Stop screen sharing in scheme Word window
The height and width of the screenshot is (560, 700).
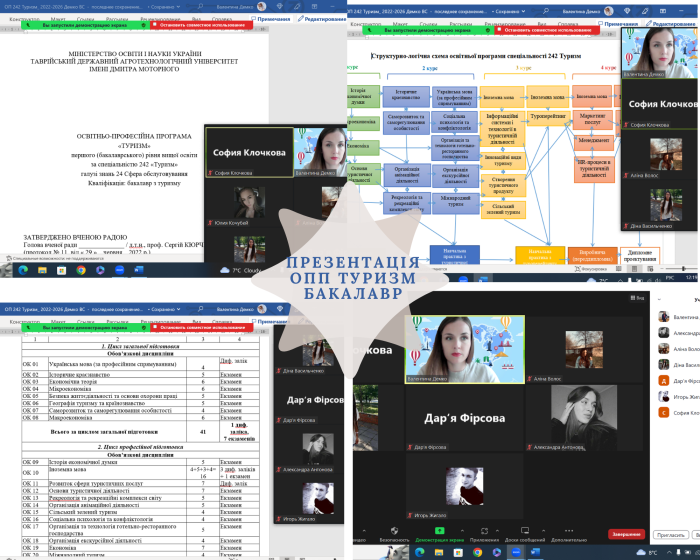[547, 30]
